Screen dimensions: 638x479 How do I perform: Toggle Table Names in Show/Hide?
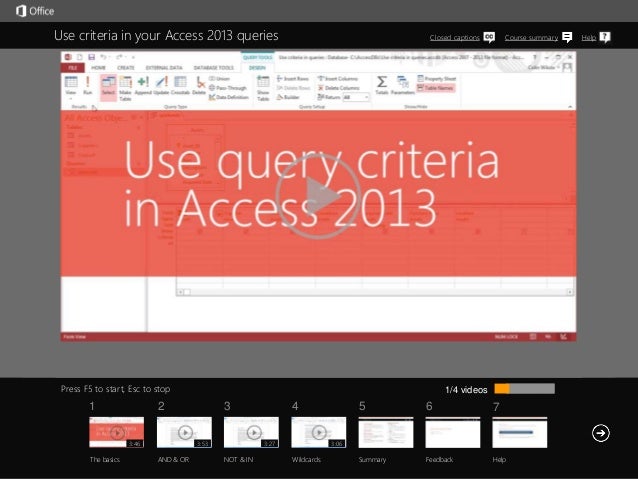(x=436, y=88)
